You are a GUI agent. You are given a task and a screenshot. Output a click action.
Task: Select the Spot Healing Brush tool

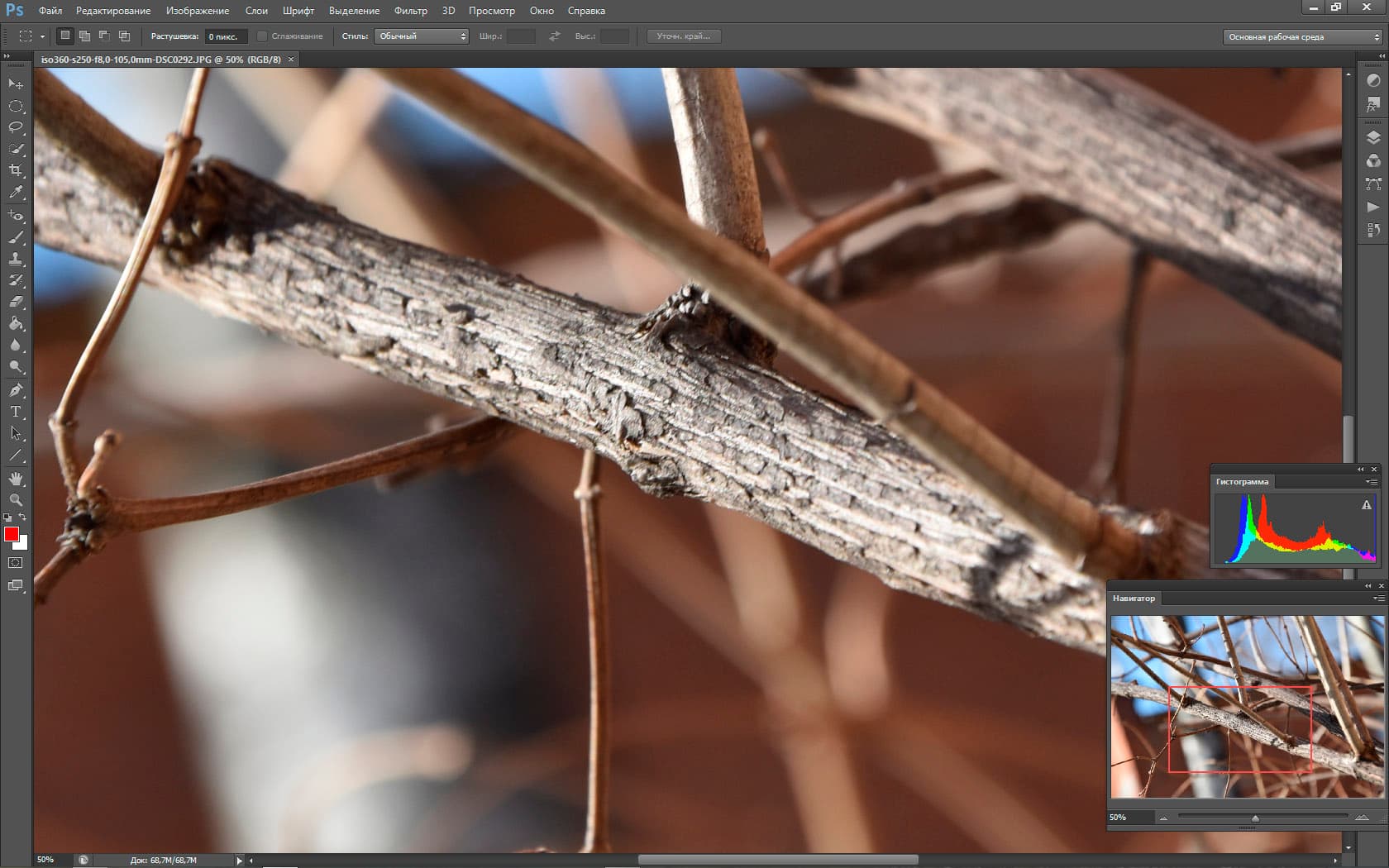(x=16, y=216)
